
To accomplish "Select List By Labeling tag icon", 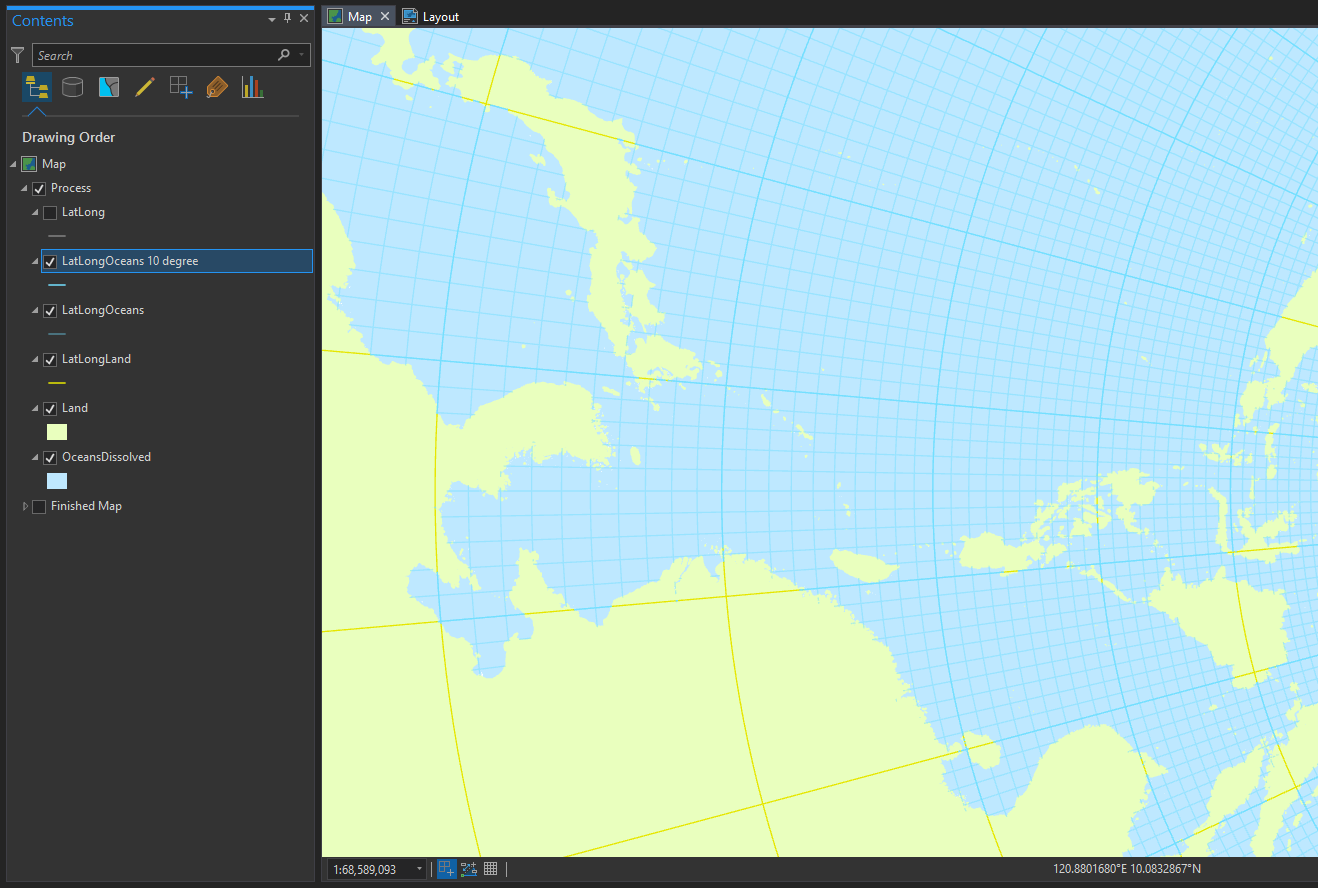I will coord(217,87).
